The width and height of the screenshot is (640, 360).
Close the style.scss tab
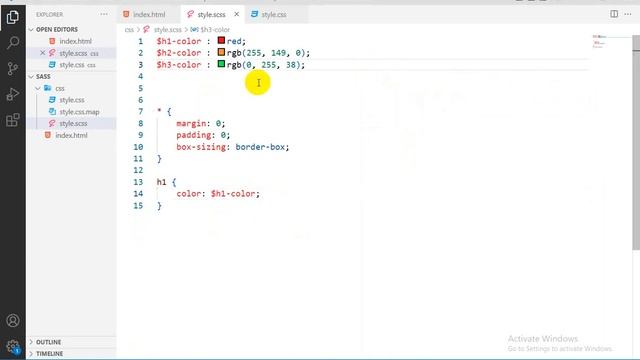pos(236,14)
